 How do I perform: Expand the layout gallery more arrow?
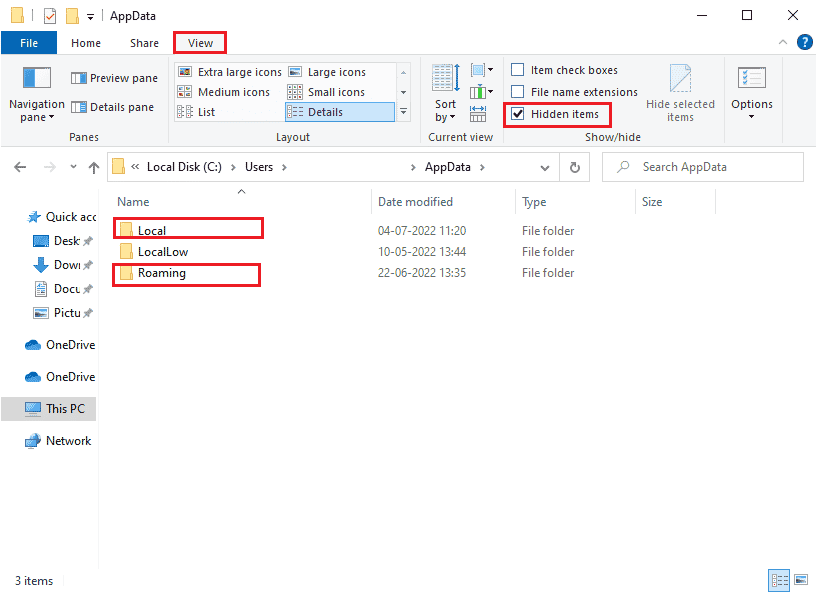coord(404,113)
